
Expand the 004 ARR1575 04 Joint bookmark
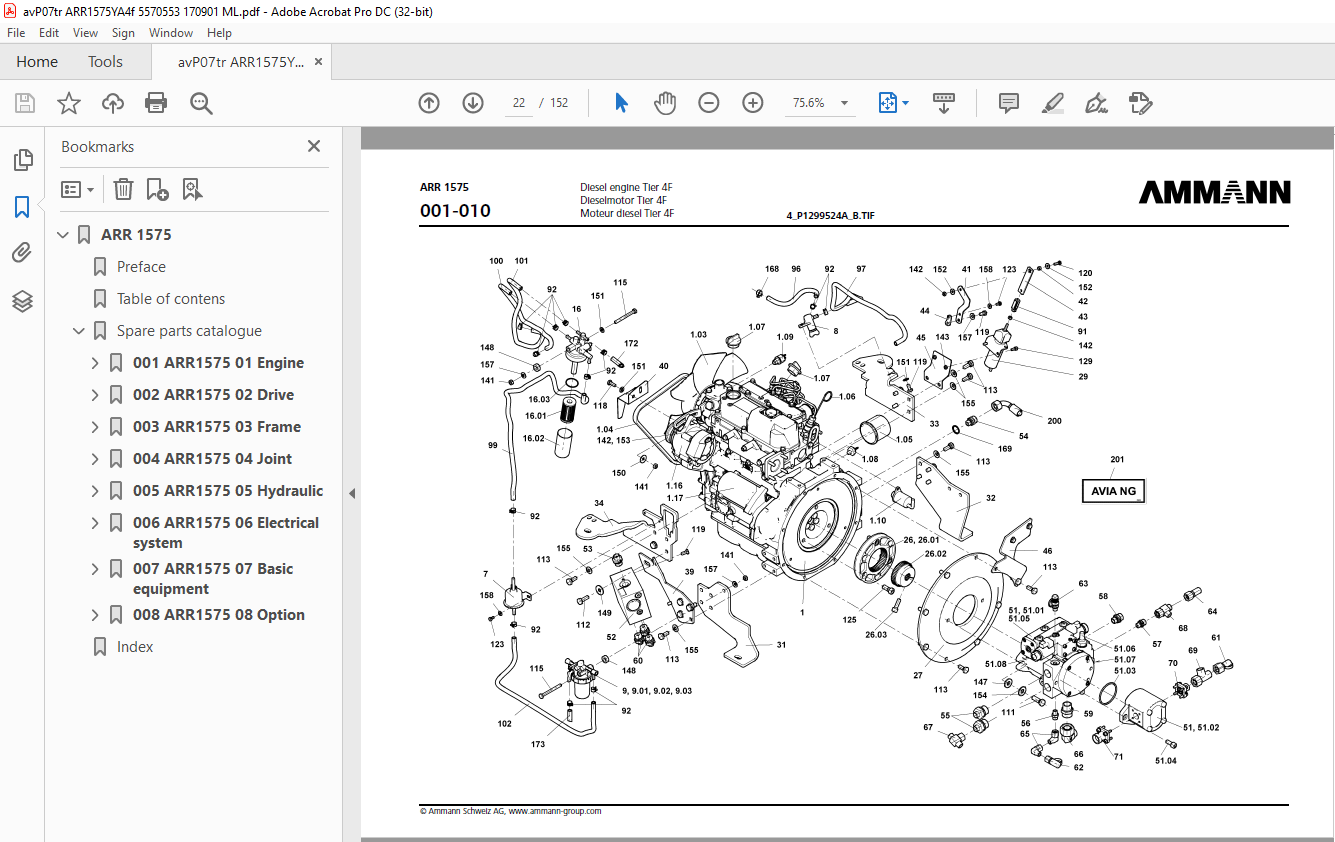click(x=95, y=459)
